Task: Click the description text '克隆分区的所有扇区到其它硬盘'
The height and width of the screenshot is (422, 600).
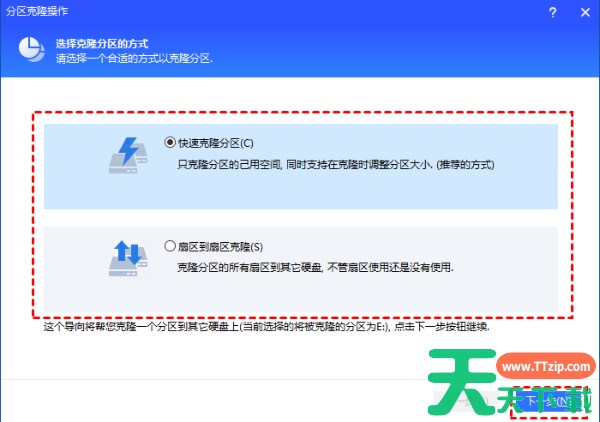Action: coord(249,267)
